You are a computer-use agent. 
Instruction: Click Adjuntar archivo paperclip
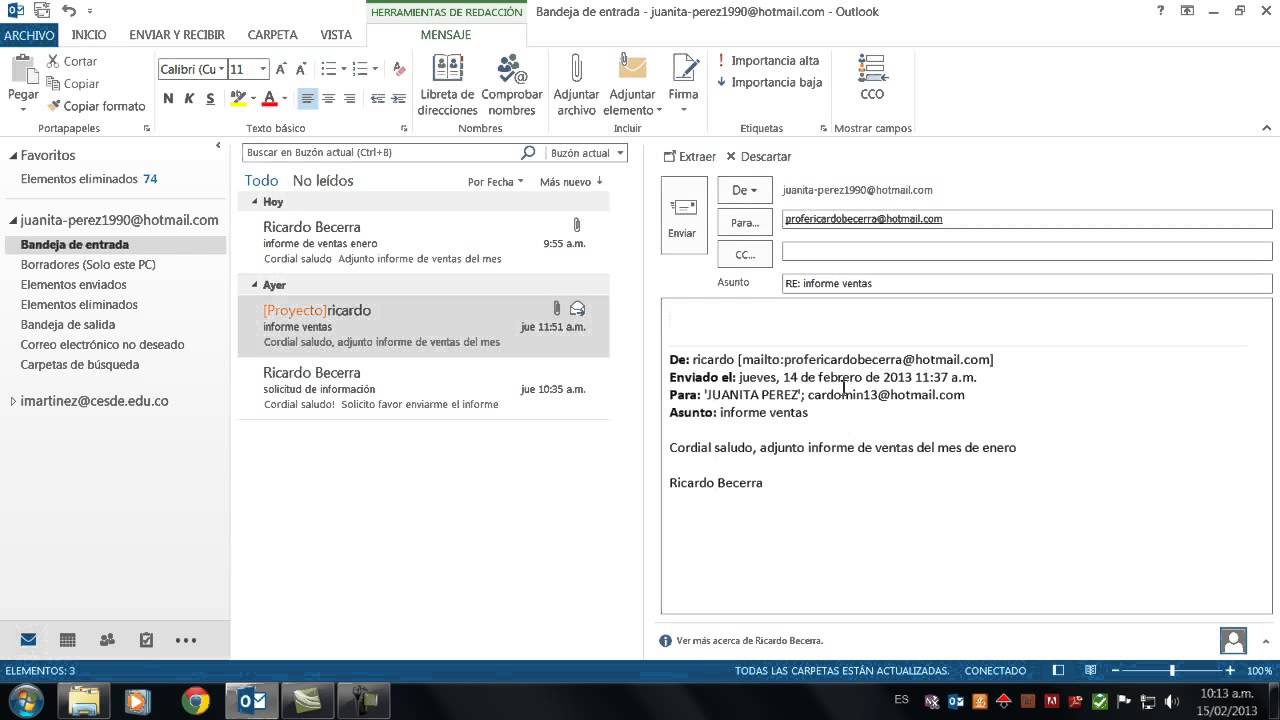[576, 84]
